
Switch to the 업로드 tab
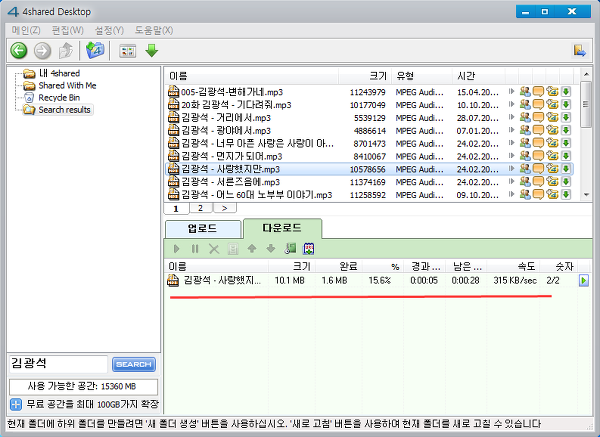point(203,229)
